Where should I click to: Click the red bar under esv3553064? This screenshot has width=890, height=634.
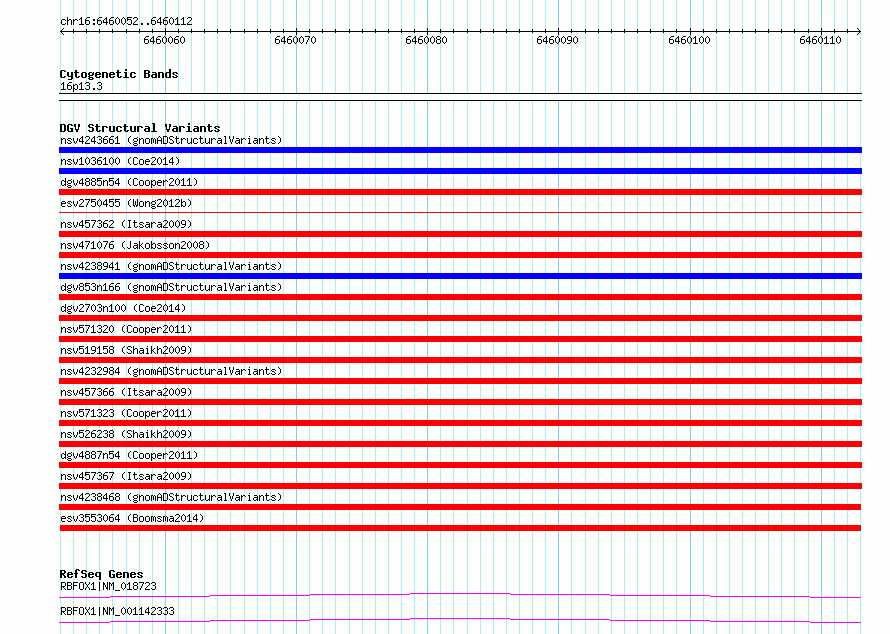pyautogui.click(x=460, y=528)
